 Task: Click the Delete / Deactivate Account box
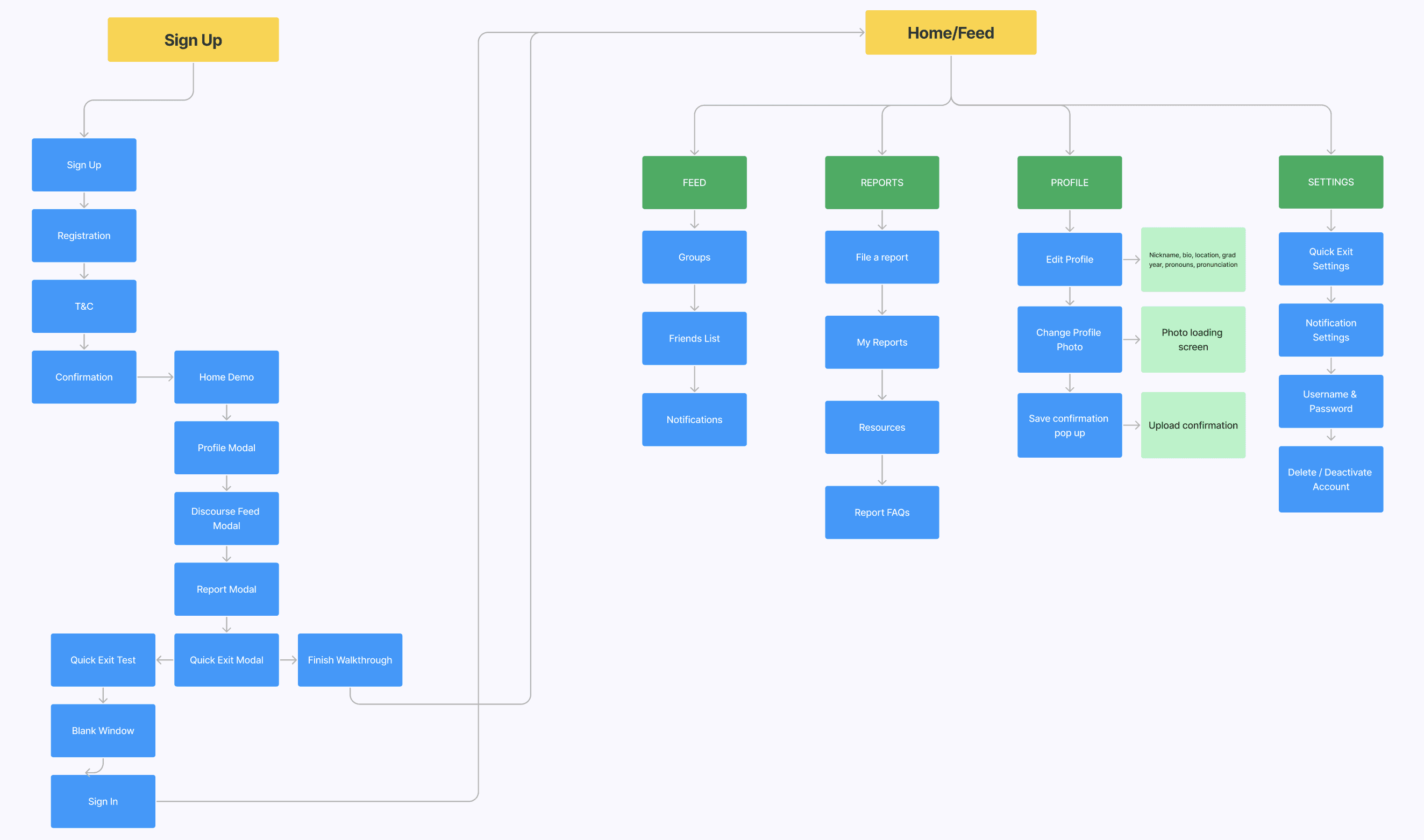coord(1330,479)
